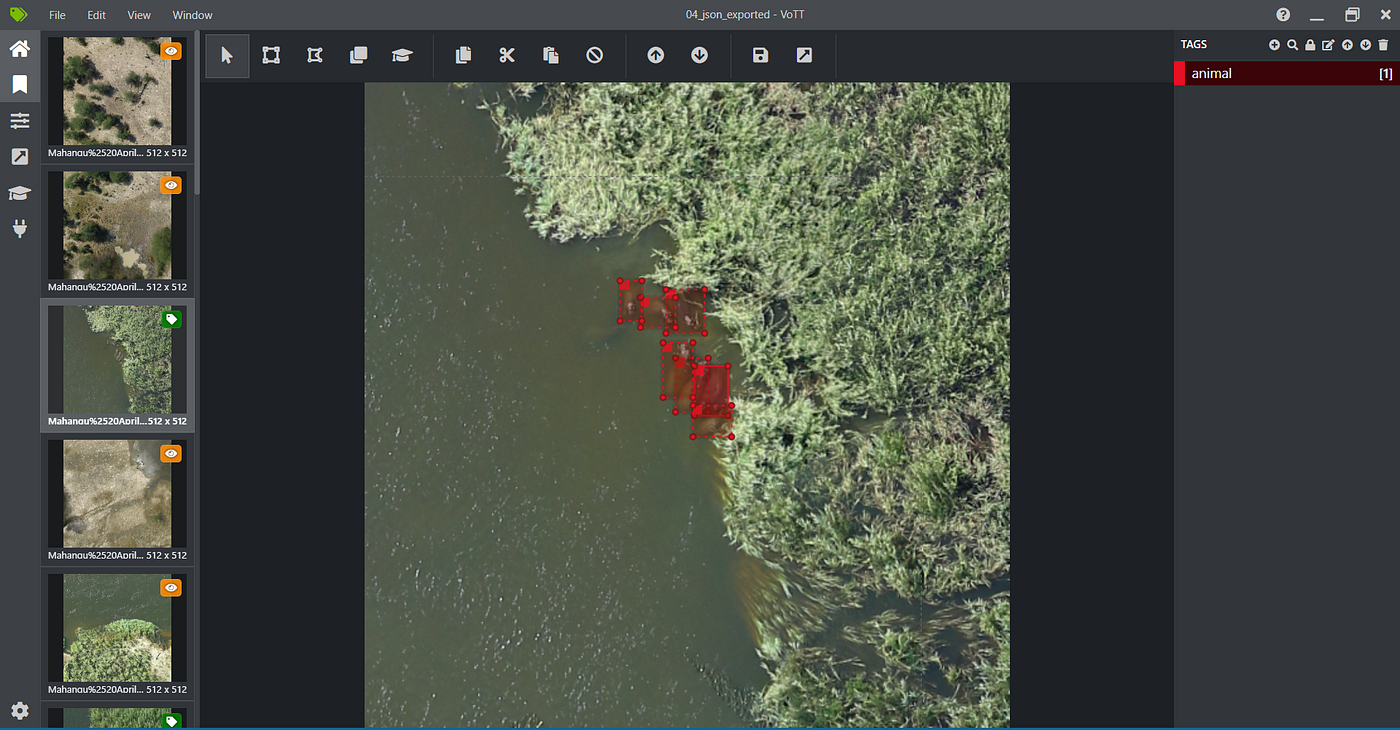Open Application Settings gear icon
1400x730 pixels.
[x=20, y=711]
